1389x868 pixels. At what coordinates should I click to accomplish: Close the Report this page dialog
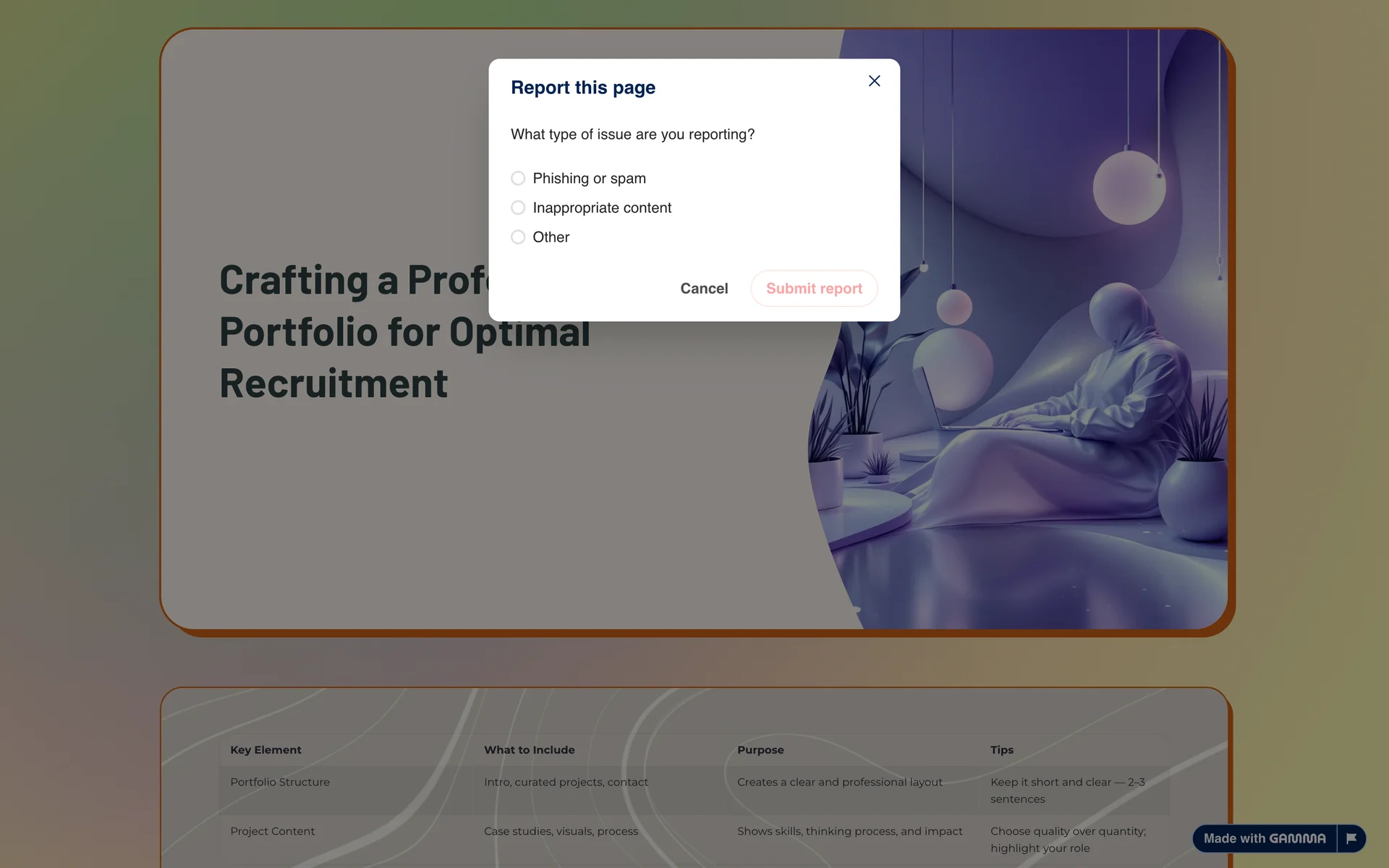pos(874,81)
